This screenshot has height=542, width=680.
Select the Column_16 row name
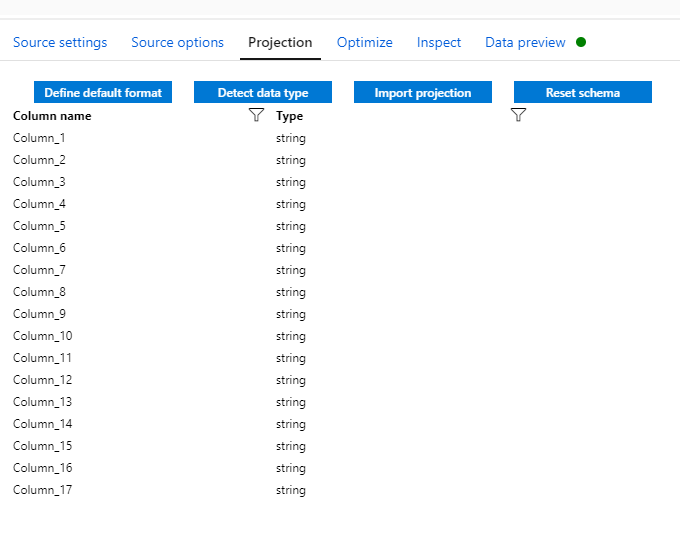tap(42, 468)
